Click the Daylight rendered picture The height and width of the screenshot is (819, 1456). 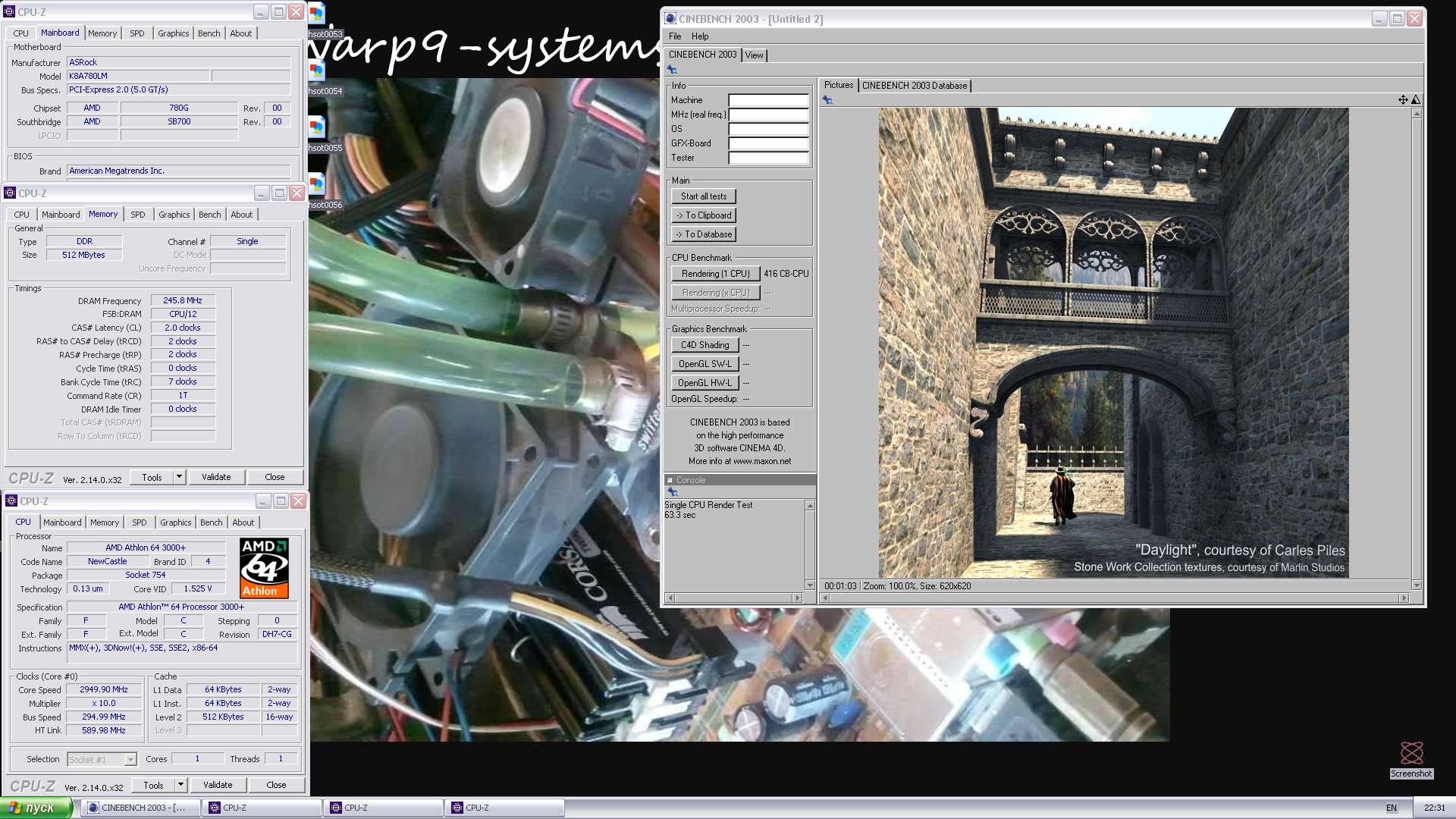point(1113,343)
